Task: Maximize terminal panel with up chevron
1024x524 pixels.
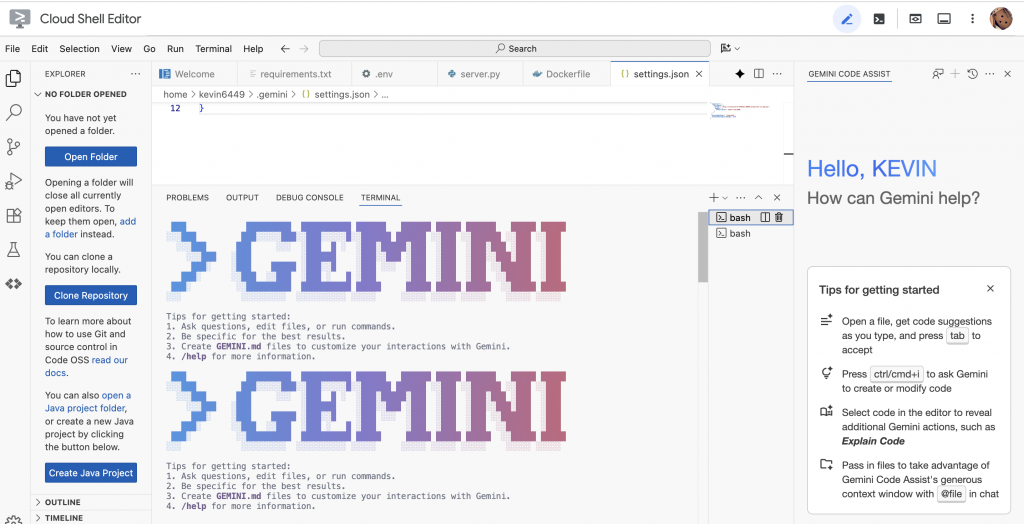Action: (x=759, y=197)
